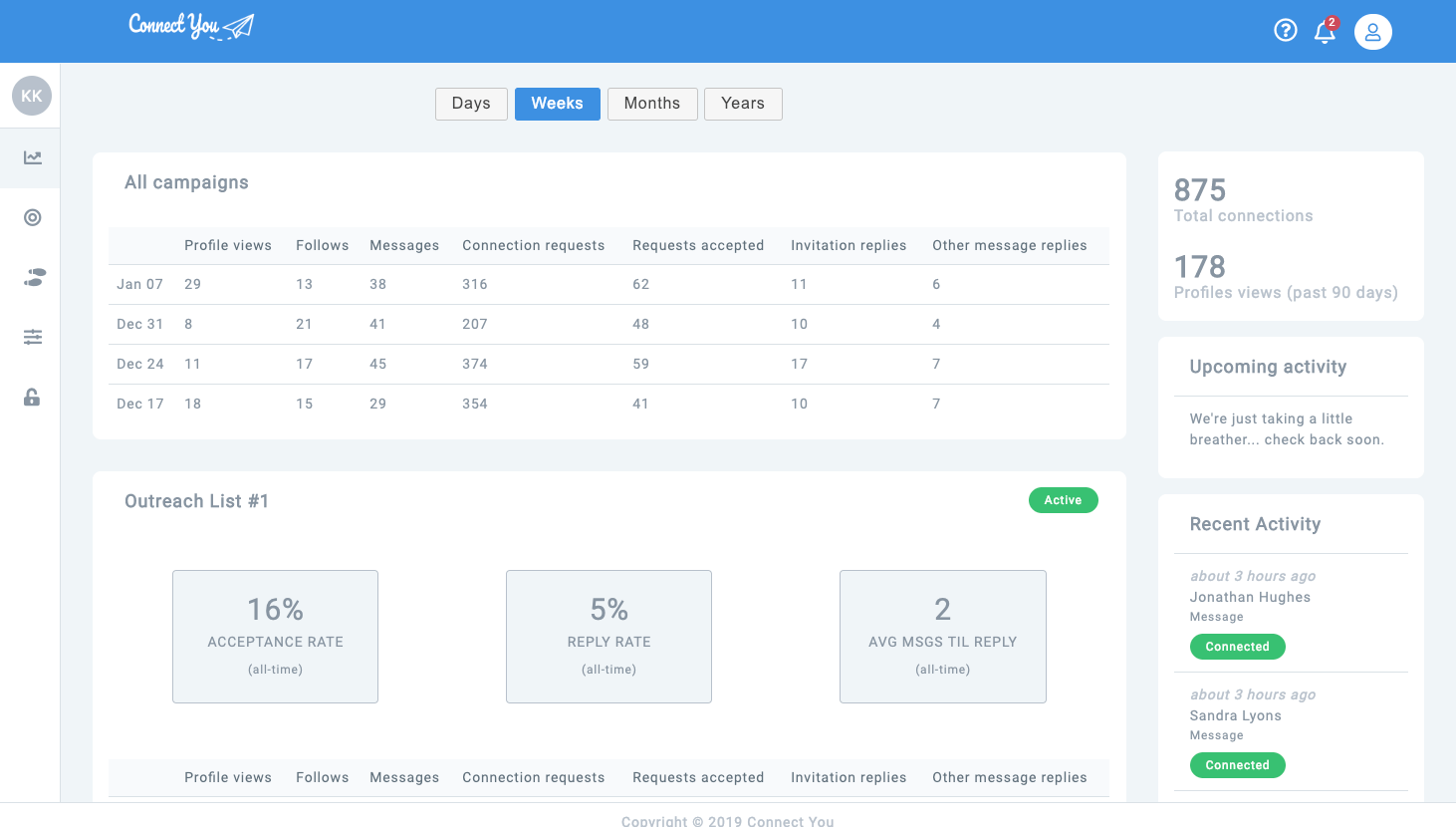Click Invitation replies header in All campaigns table
Viewport: 1456px width, 827px height.
pyautogui.click(x=849, y=245)
